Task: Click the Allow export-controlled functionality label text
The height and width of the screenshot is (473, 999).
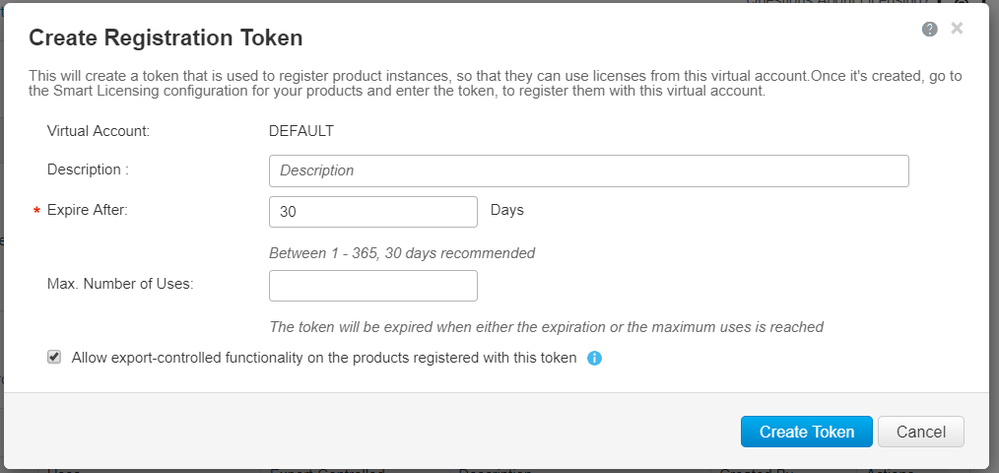Action: tap(324, 358)
